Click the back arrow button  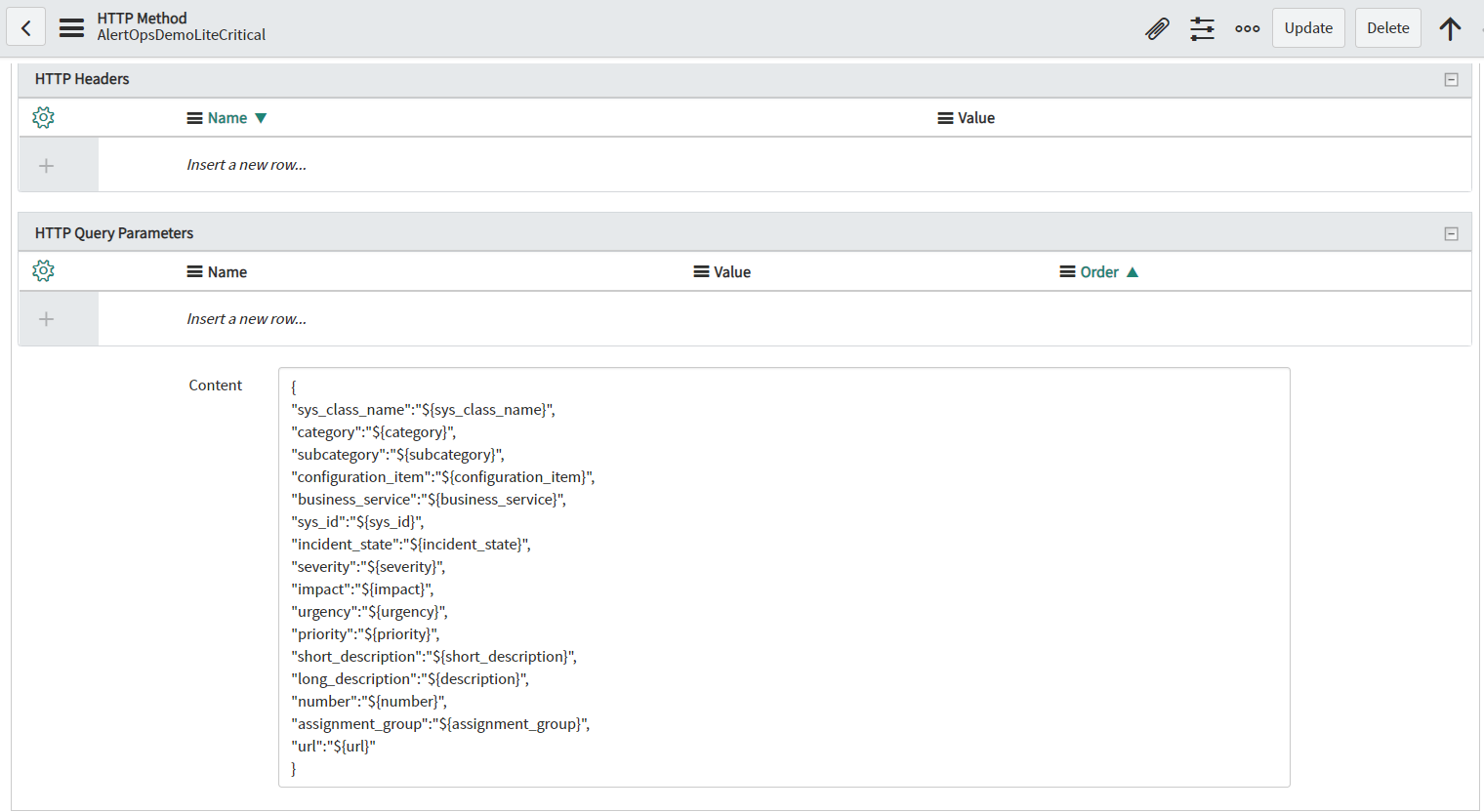pyautogui.click(x=26, y=28)
